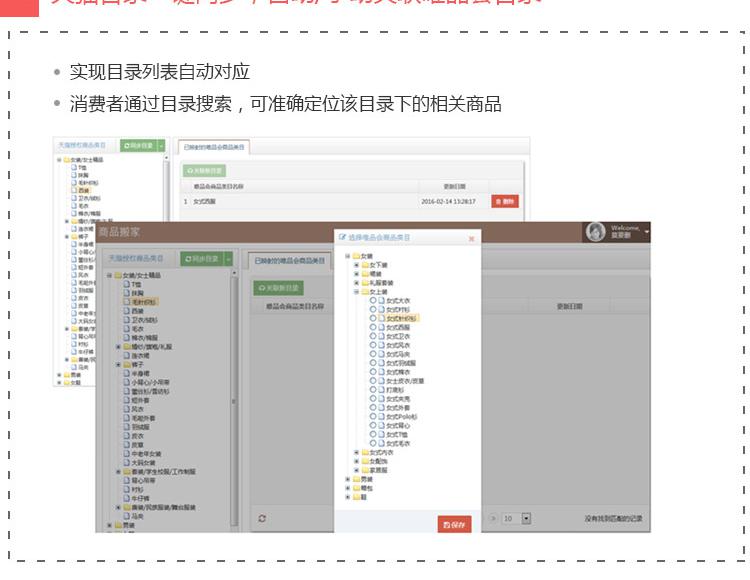This screenshot has height=580, width=750.
Task: Click the 女配饰 folder icon in dialog
Action: coord(365,461)
